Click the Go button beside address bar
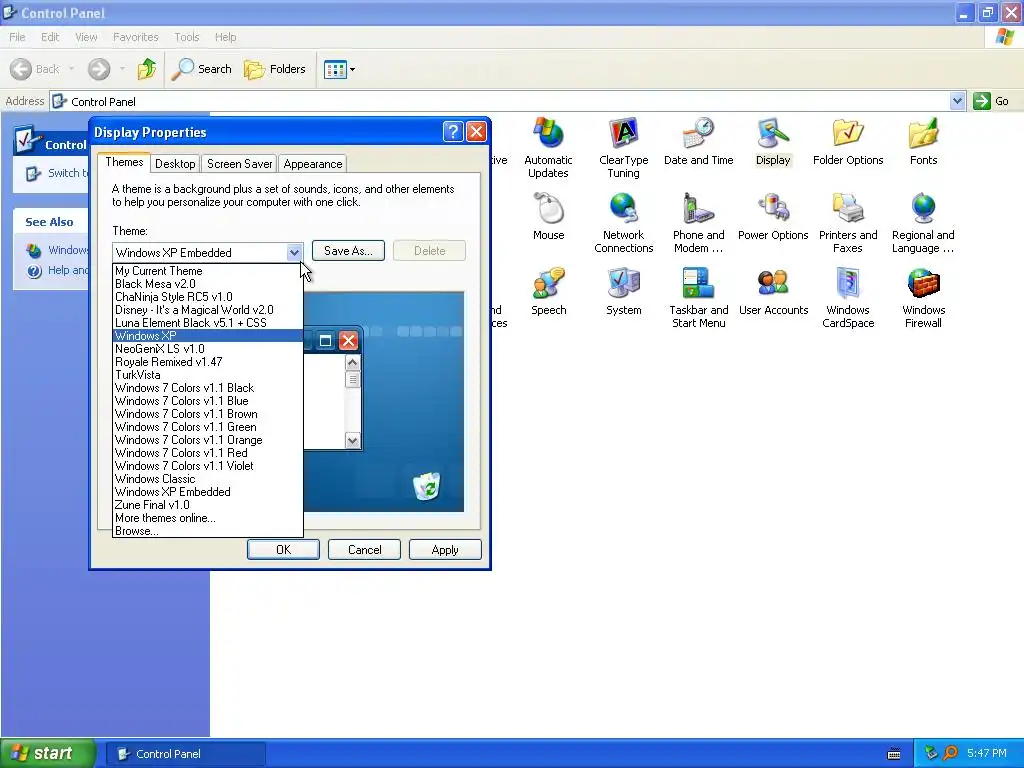Image resolution: width=1024 pixels, height=768 pixels. [x=991, y=101]
